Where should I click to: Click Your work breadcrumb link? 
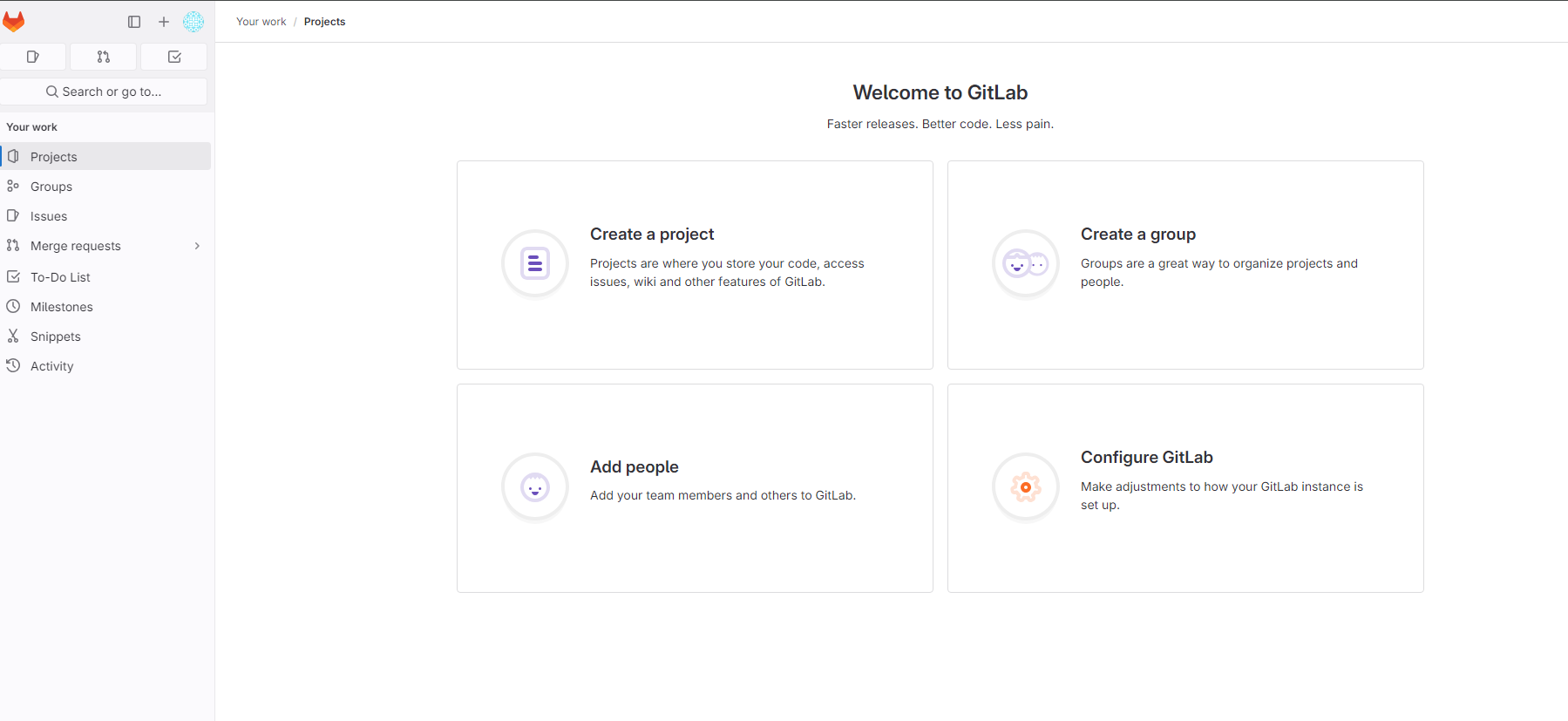[x=261, y=22]
